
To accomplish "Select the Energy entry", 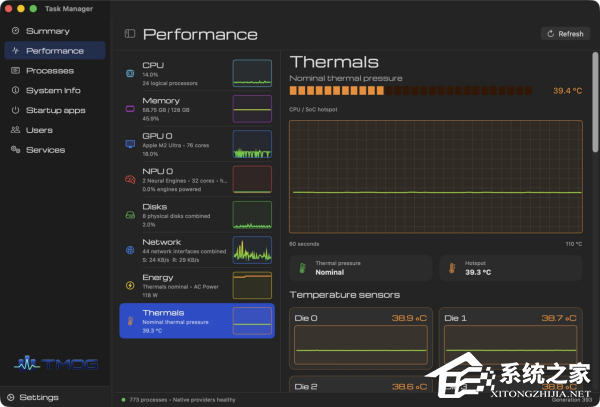I will [197, 285].
